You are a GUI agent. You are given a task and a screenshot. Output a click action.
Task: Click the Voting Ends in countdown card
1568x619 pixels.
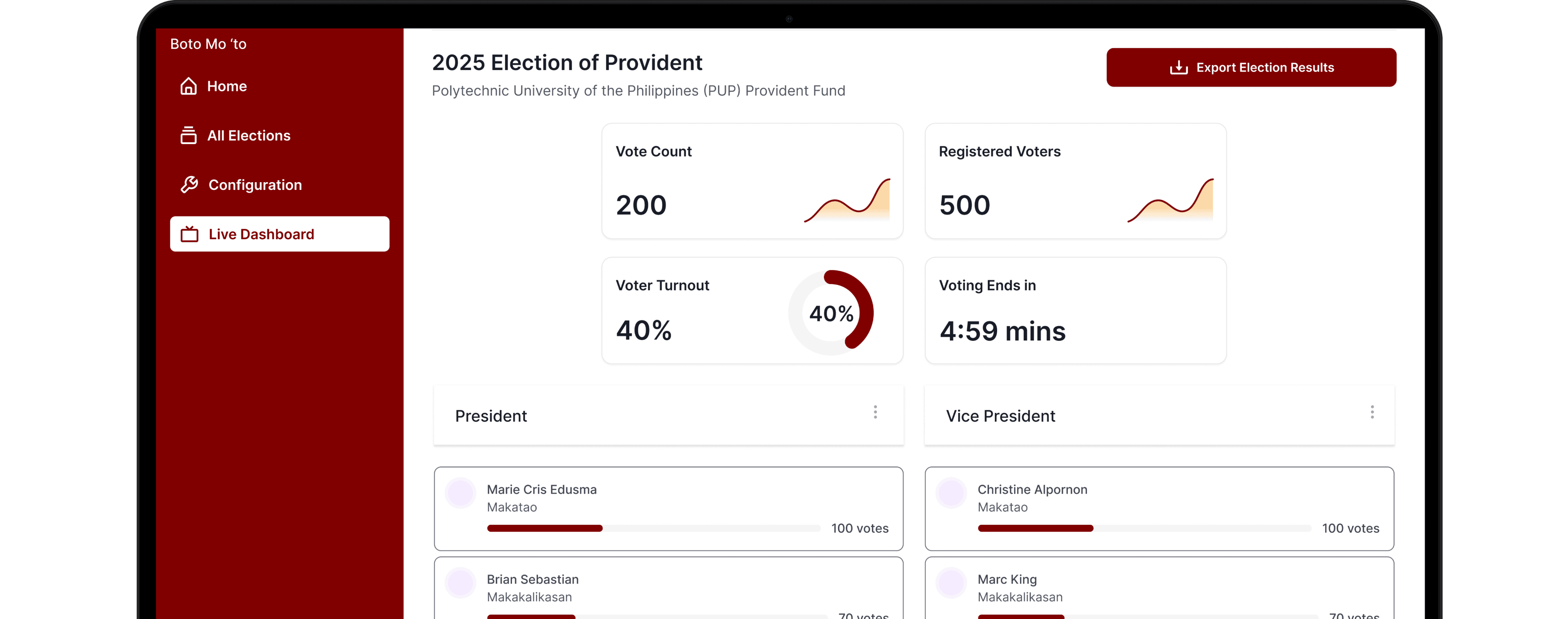(1075, 310)
